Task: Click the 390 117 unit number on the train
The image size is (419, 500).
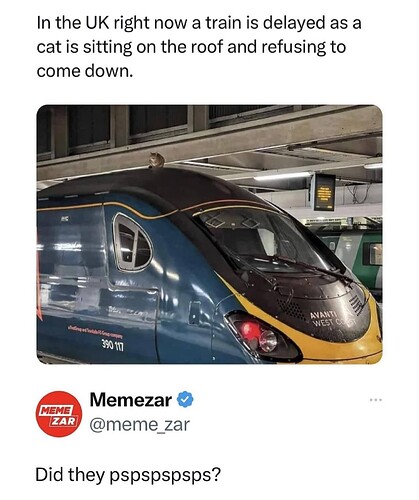Action: click(x=113, y=347)
